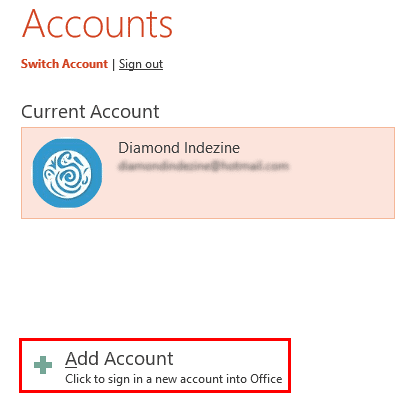415x400 pixels.
Task: Select the Diamond Indezine account name
Action: point(179,148)
